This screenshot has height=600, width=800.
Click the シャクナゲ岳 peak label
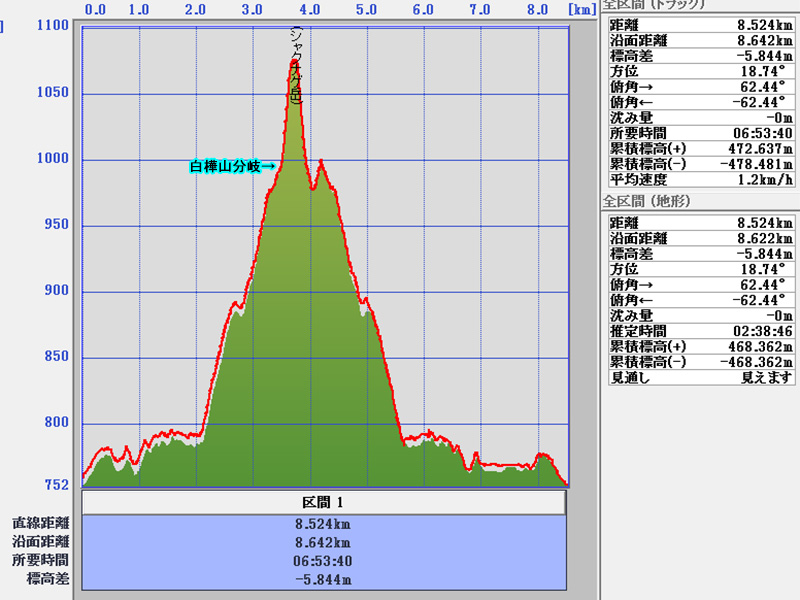(295, 64)
